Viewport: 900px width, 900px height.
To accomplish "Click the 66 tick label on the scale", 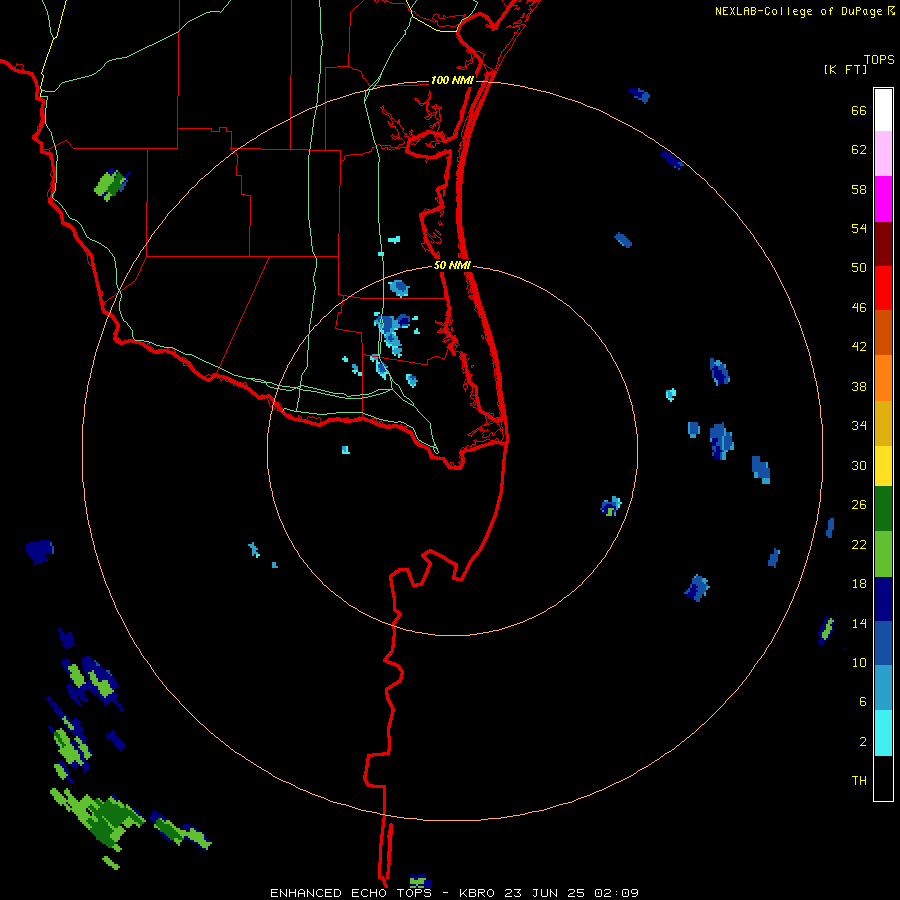I will (859, 110).
